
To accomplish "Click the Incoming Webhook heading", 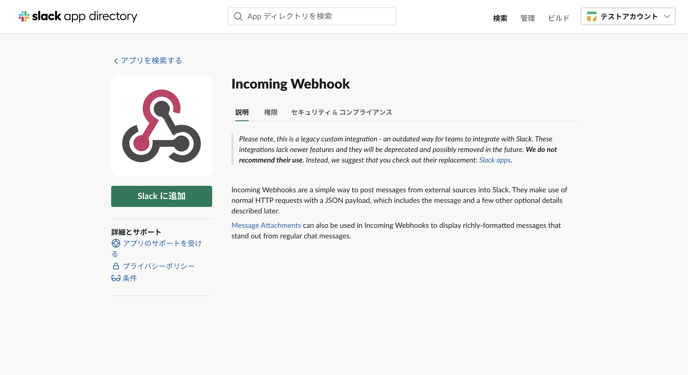I will tap(290, 84).
